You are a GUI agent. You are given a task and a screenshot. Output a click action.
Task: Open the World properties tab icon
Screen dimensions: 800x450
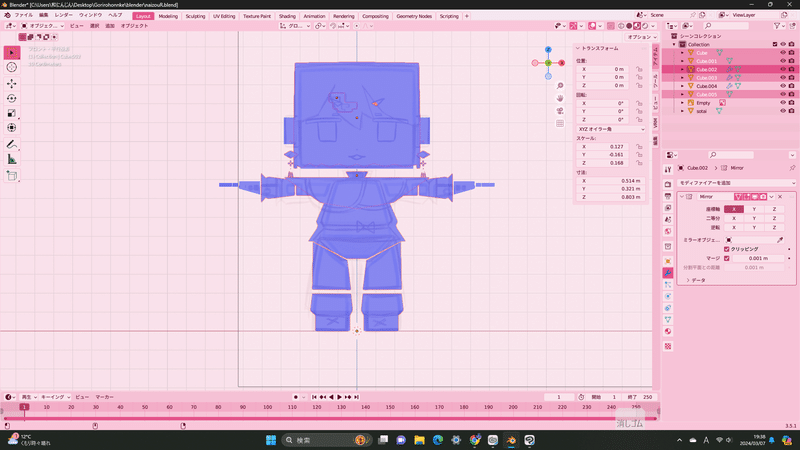point(668,231)
